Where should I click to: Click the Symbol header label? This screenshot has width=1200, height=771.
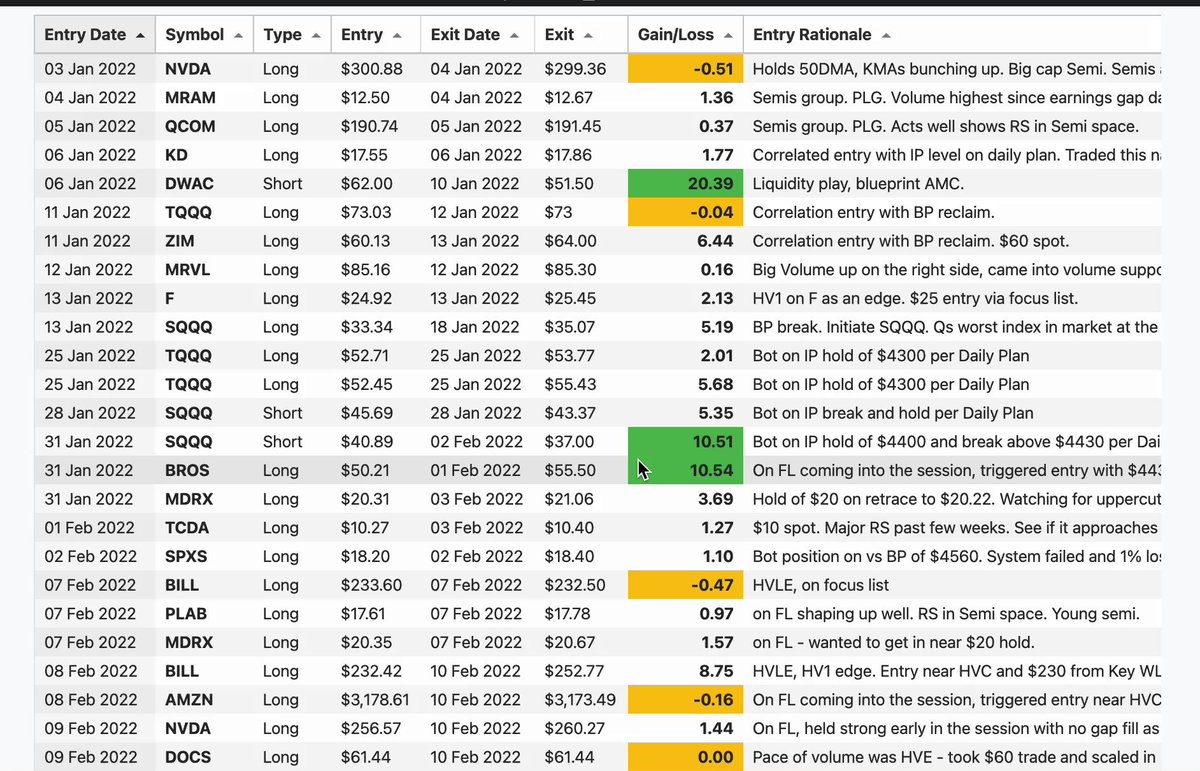pos(195,35)
